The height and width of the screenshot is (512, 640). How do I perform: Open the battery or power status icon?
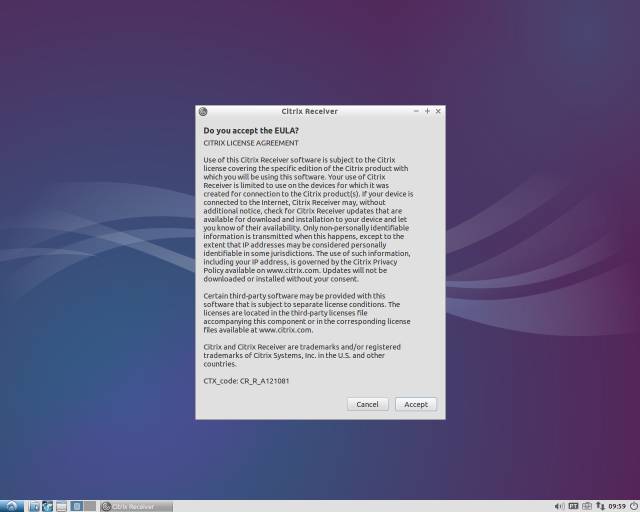(x=587, y=506)
